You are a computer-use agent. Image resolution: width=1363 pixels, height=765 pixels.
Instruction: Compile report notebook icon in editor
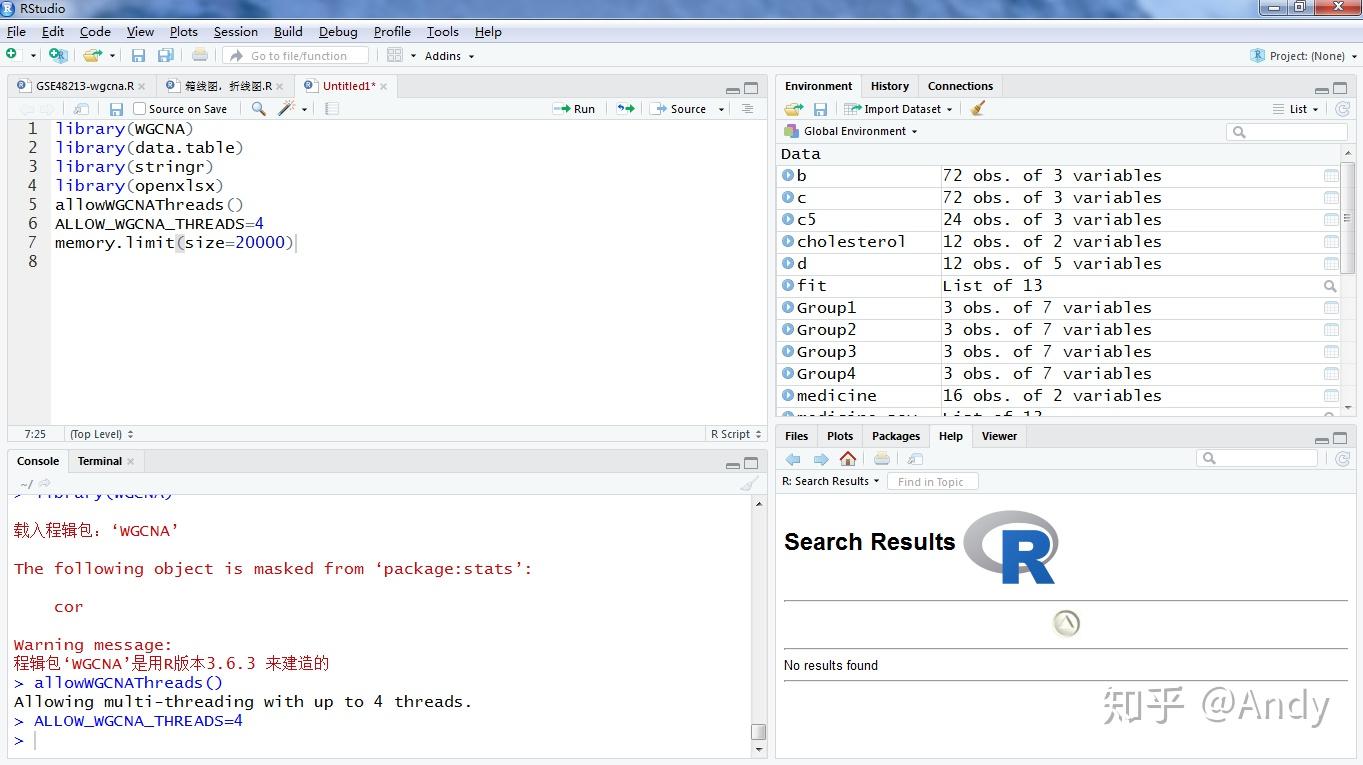coord(332,109)
